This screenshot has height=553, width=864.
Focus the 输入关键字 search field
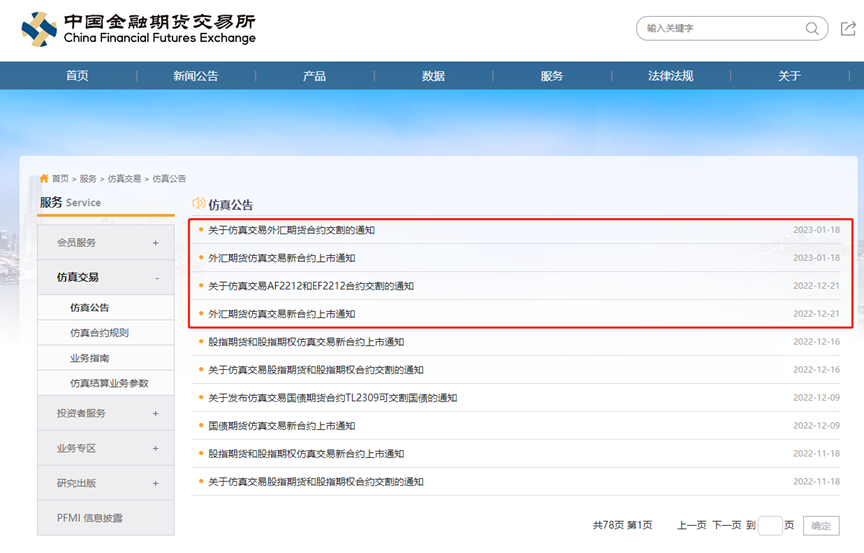720,29
